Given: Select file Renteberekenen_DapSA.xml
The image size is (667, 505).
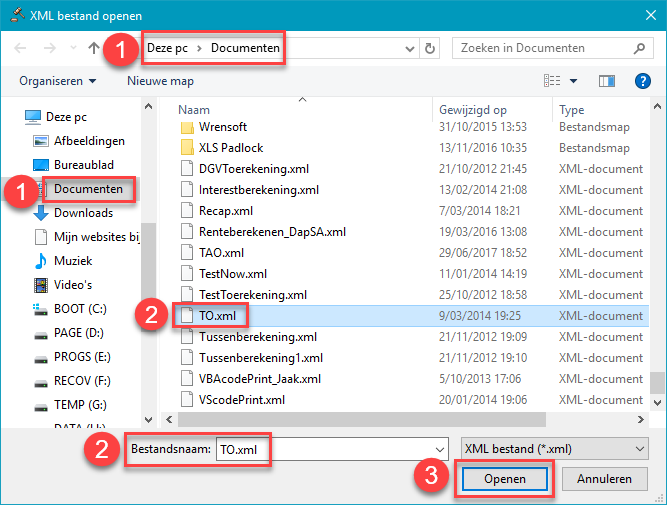Looking at the screenshot, I should [x=272, y=232].
